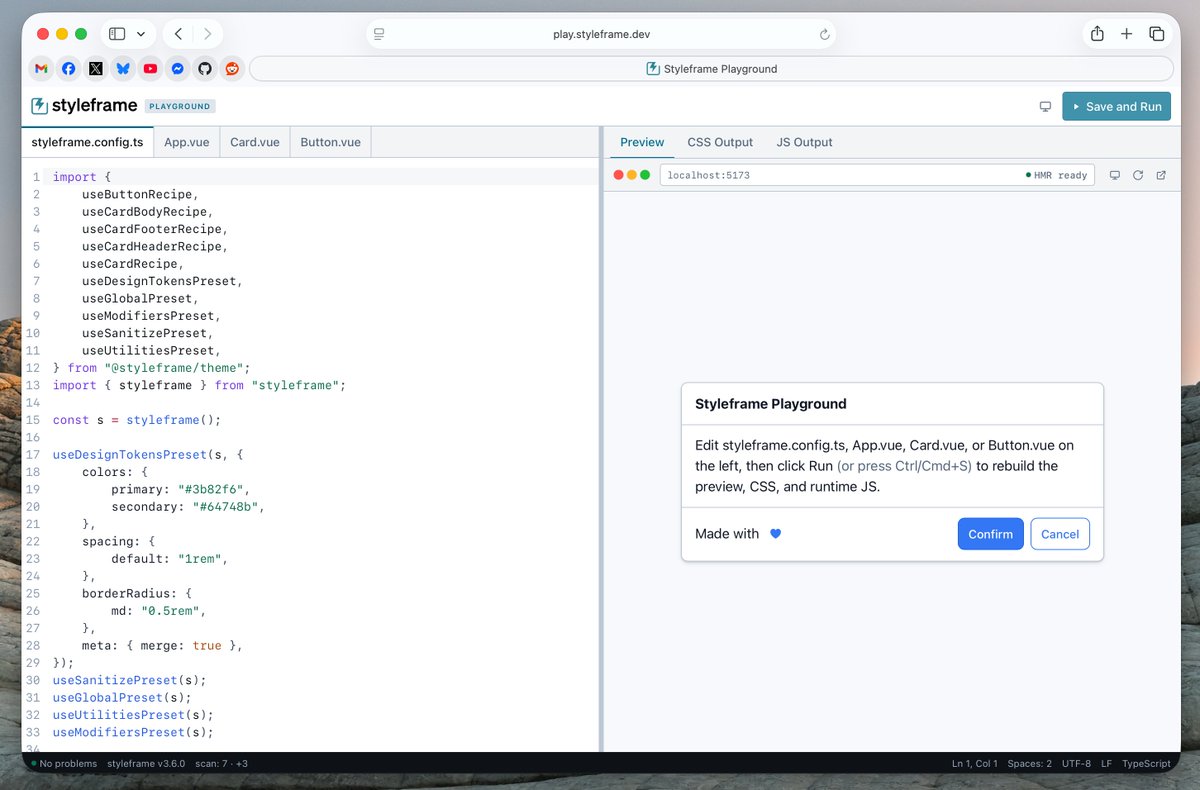Click styleframe v3.6.0 in status bar
Viewport: 1200px width, 790px height.
pos(146,763)
